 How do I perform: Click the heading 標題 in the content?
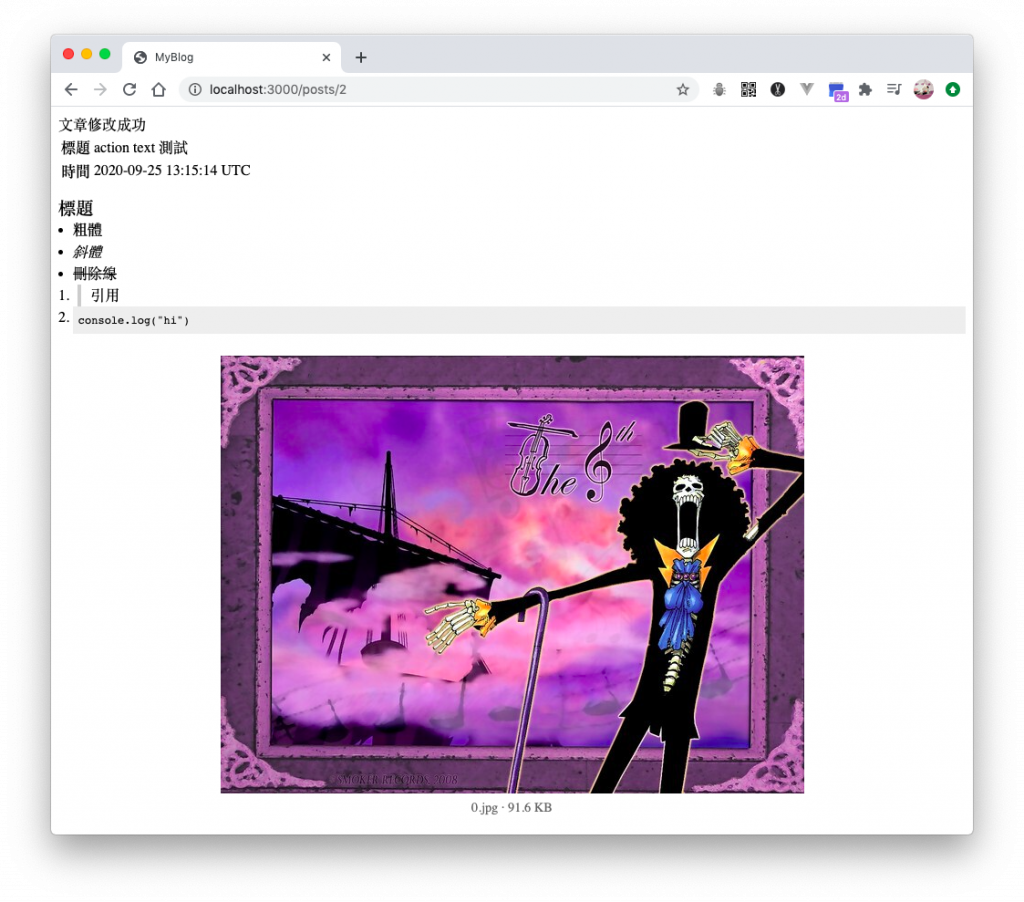tap(76, 208)
